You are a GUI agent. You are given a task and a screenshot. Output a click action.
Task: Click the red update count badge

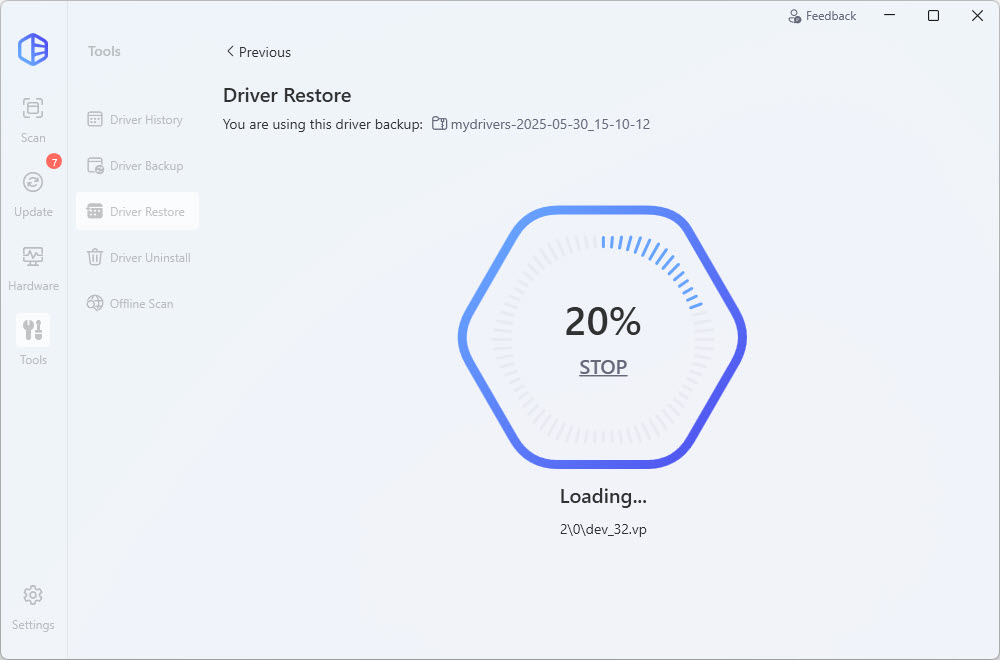pyautogui.click(x=54, y=161)
